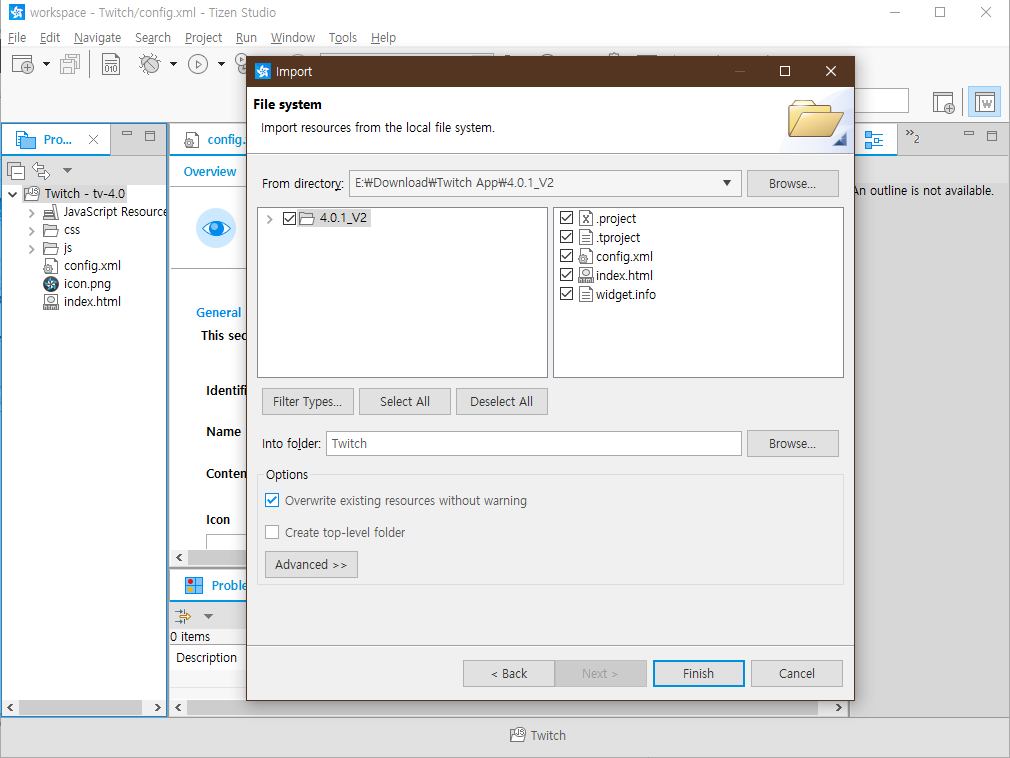Open the New project dropdown arrow

coord(46,64)
